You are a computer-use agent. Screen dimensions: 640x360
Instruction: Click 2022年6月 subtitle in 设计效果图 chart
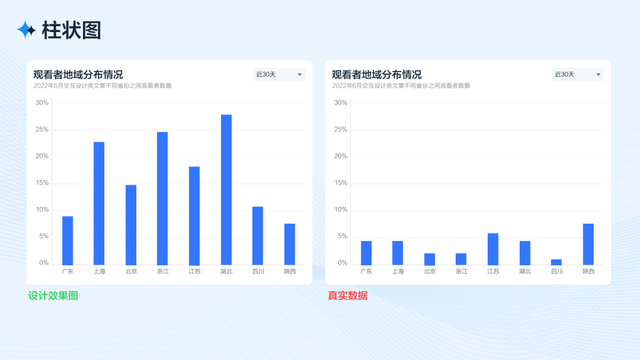point(102,86)
